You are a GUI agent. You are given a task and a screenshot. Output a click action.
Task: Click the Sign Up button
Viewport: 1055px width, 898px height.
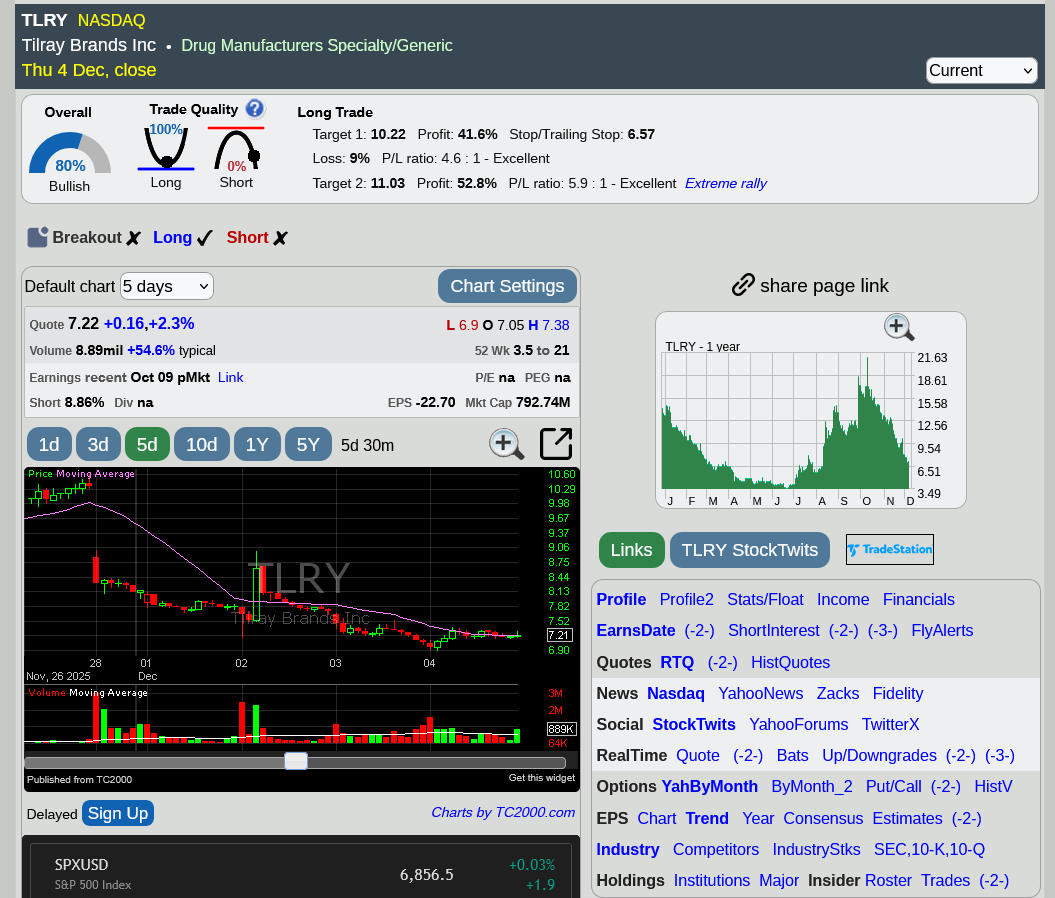click(x=118, y=813)
